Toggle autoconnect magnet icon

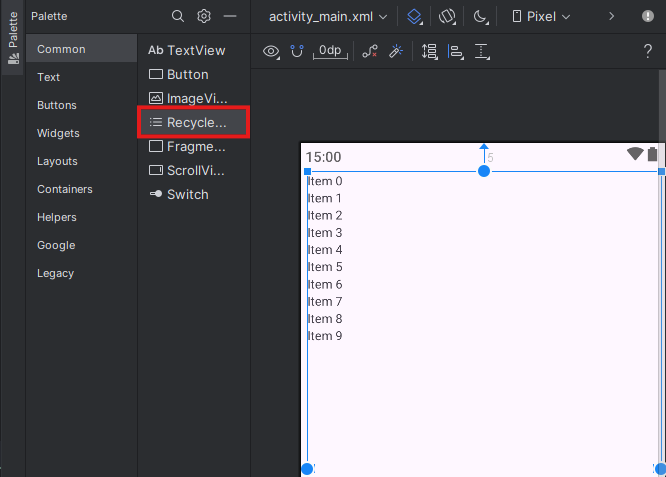point(297,51)
